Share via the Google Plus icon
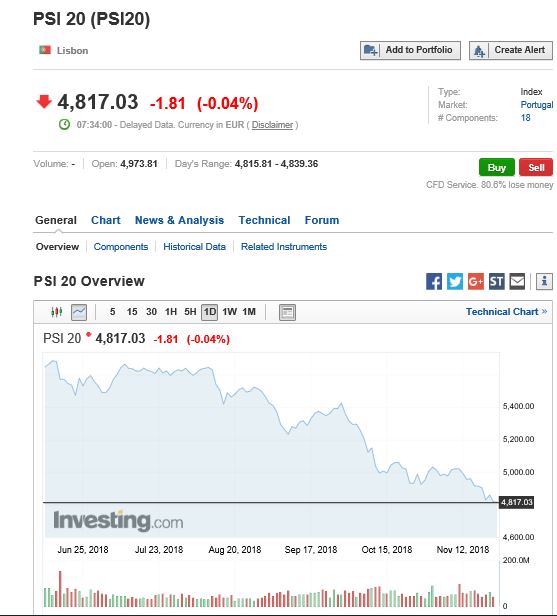The width and height of the screenshot is (557, 616). (x=476, y=281)
